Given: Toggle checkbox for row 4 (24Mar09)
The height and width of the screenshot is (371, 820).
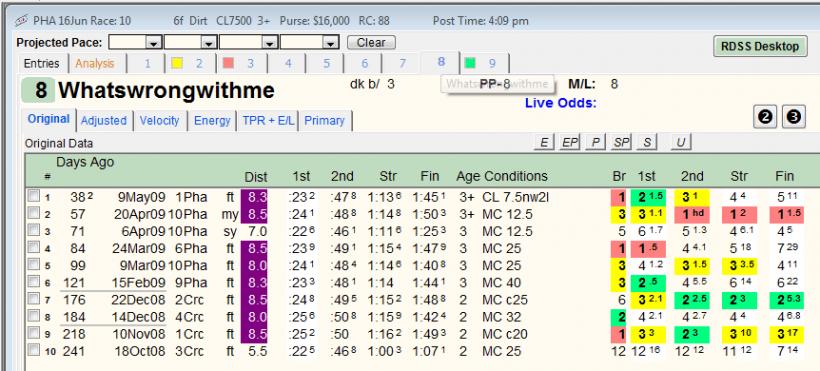Looking at the screenshot, I should (x=33, y=248).
